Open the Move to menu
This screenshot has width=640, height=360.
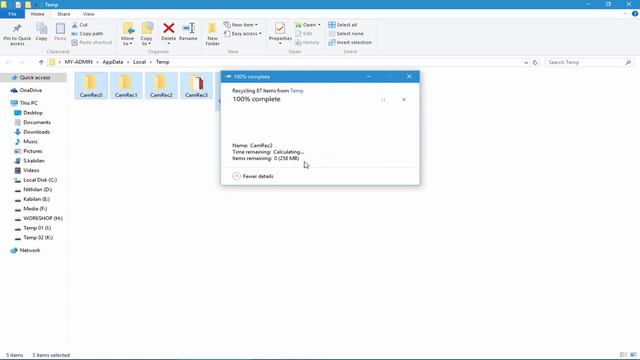[x=128, y=34]
